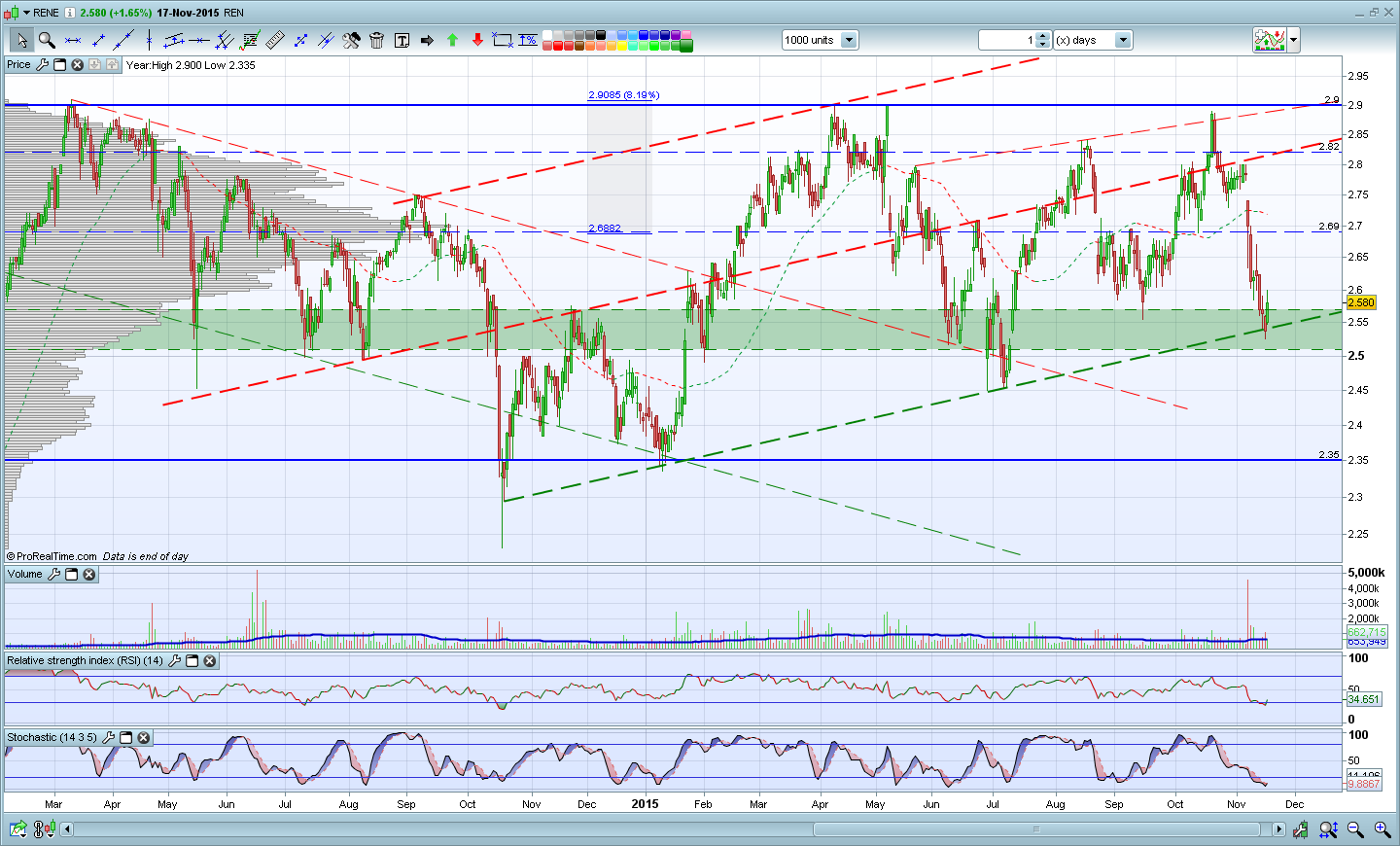Expand the indicator button dropdown arrow
1400x846 pixels.
point(1293,40)
